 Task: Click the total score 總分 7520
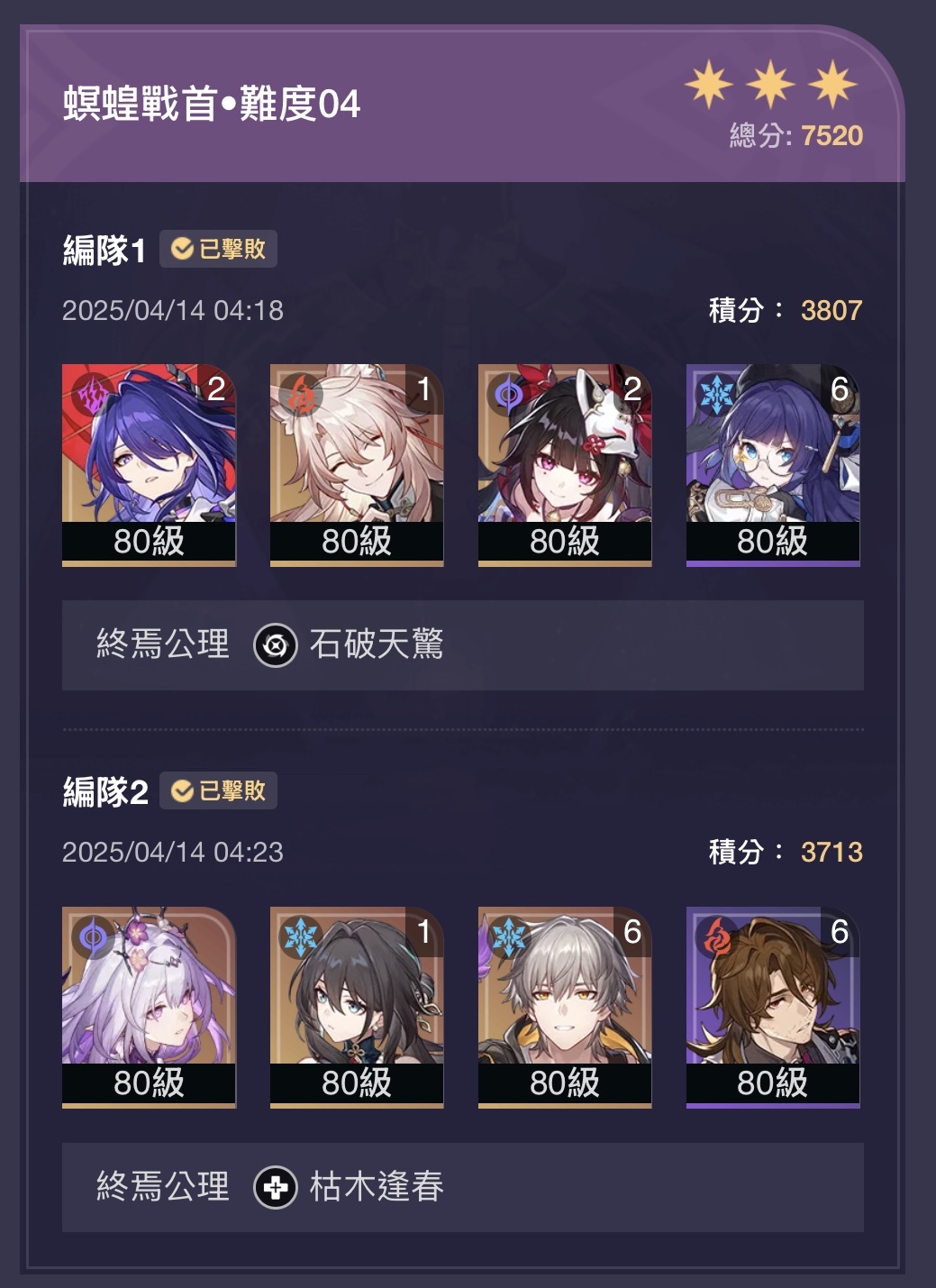pos(796,135)
